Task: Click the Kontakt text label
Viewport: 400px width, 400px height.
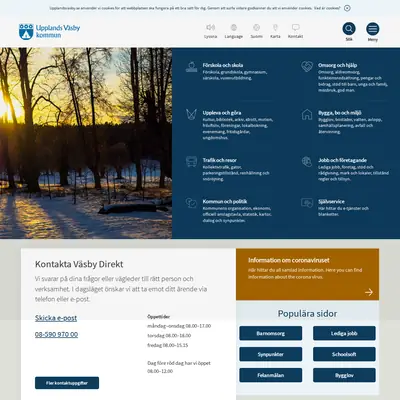Action: click(295, 36)
